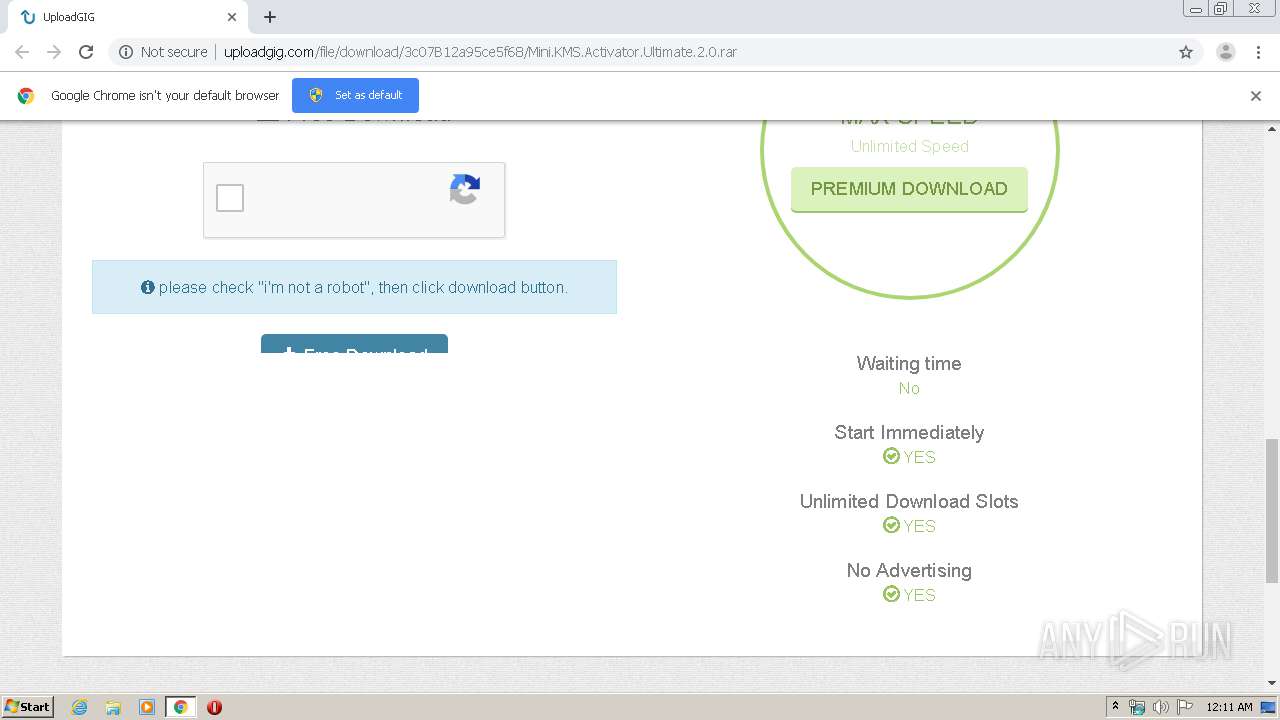Click the show desktop icon next to the clock
The image size is (1280, 720).
(1269, 707)
